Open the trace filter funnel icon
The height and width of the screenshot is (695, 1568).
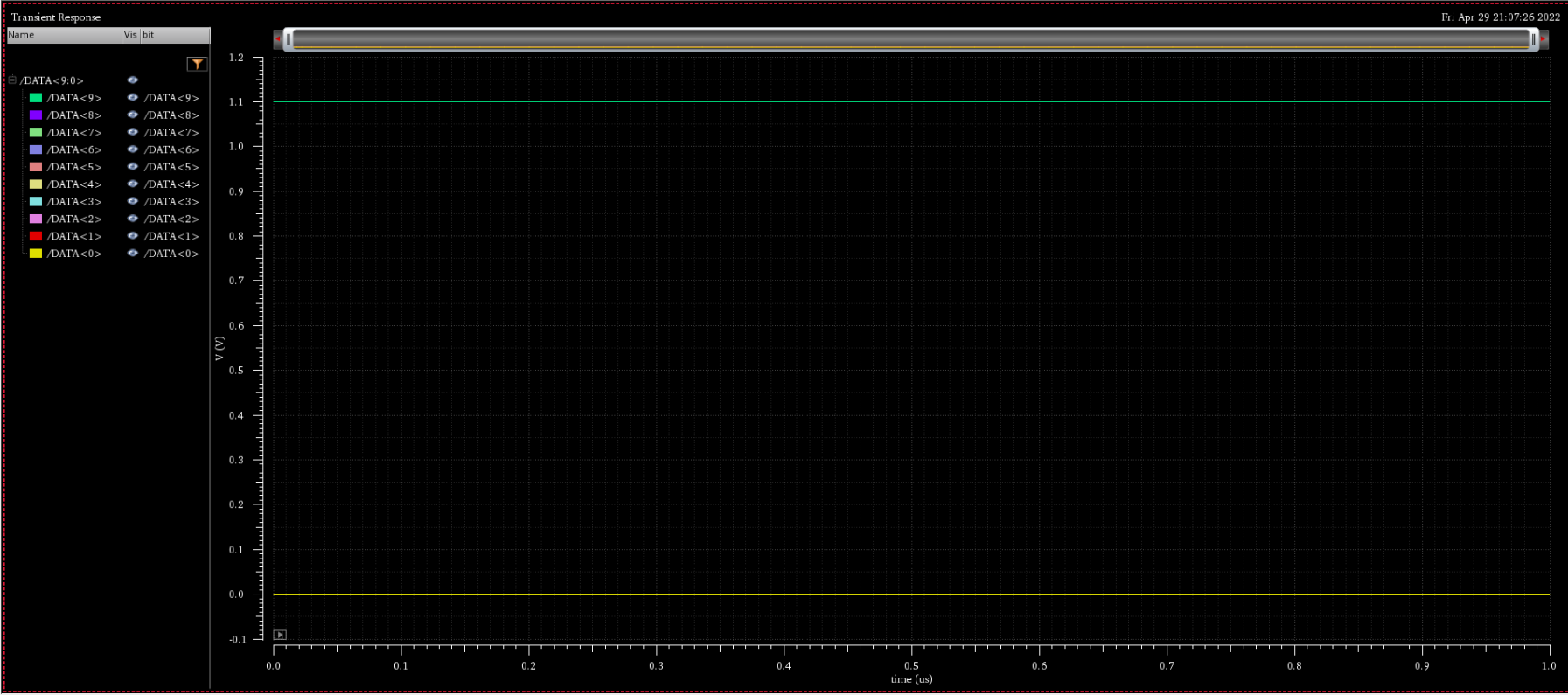(198, 64)
